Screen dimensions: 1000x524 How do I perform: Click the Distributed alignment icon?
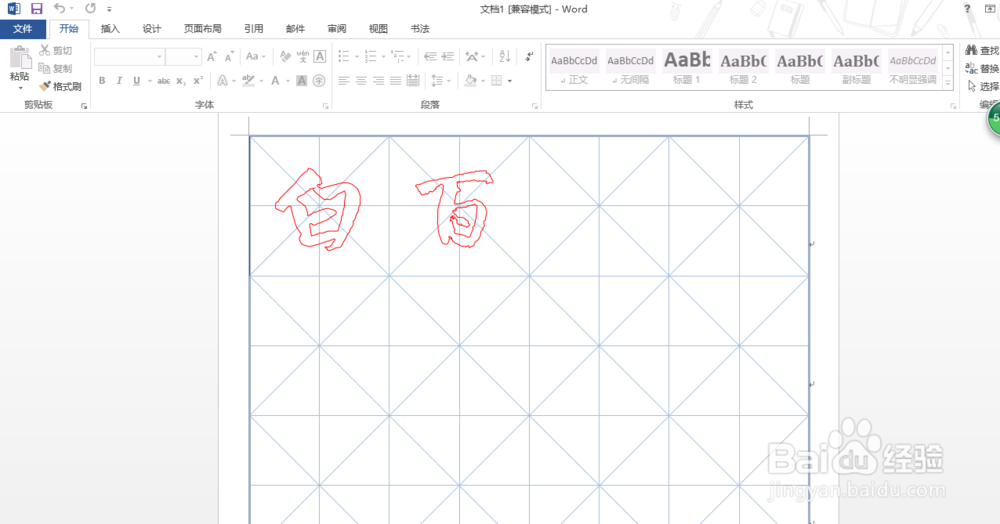click(413, 81)
